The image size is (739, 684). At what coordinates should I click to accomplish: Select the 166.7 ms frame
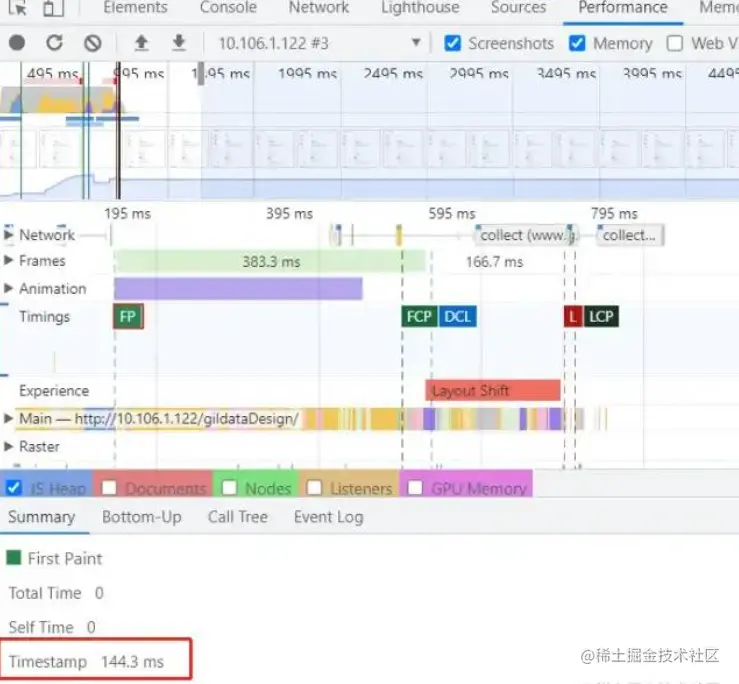coord(494,262)
